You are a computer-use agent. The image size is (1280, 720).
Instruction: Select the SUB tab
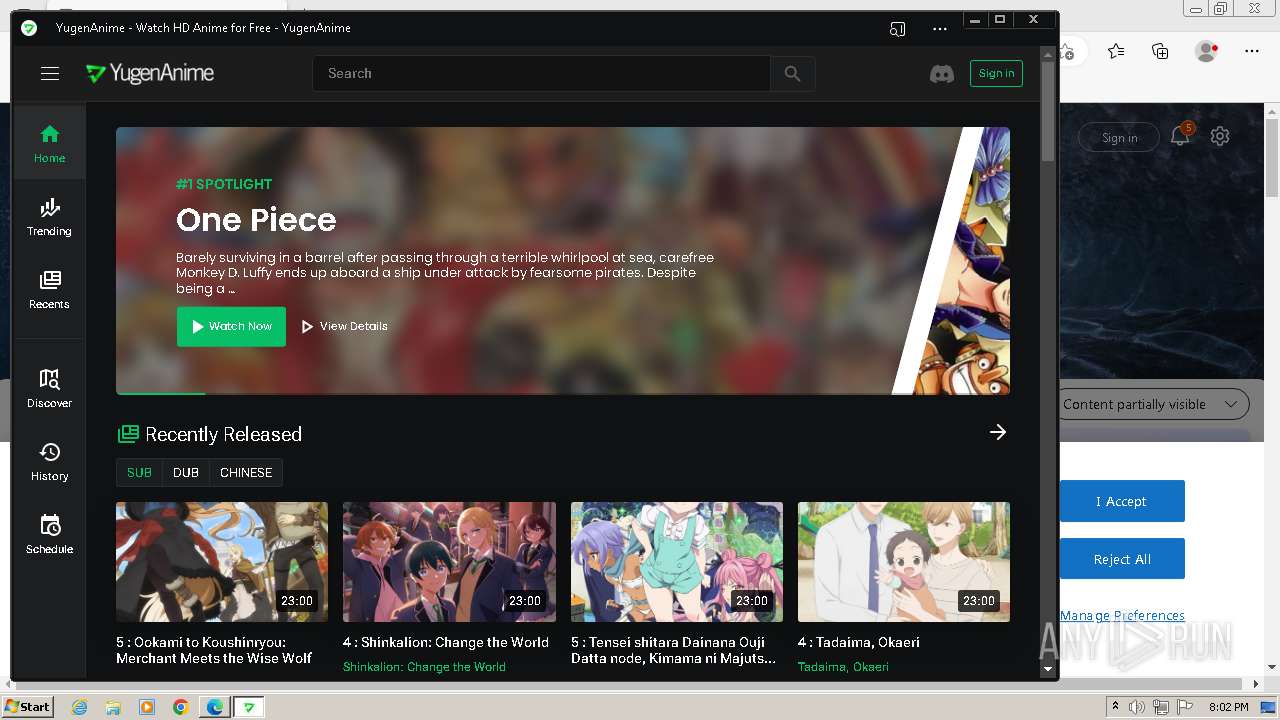[139, 472]
